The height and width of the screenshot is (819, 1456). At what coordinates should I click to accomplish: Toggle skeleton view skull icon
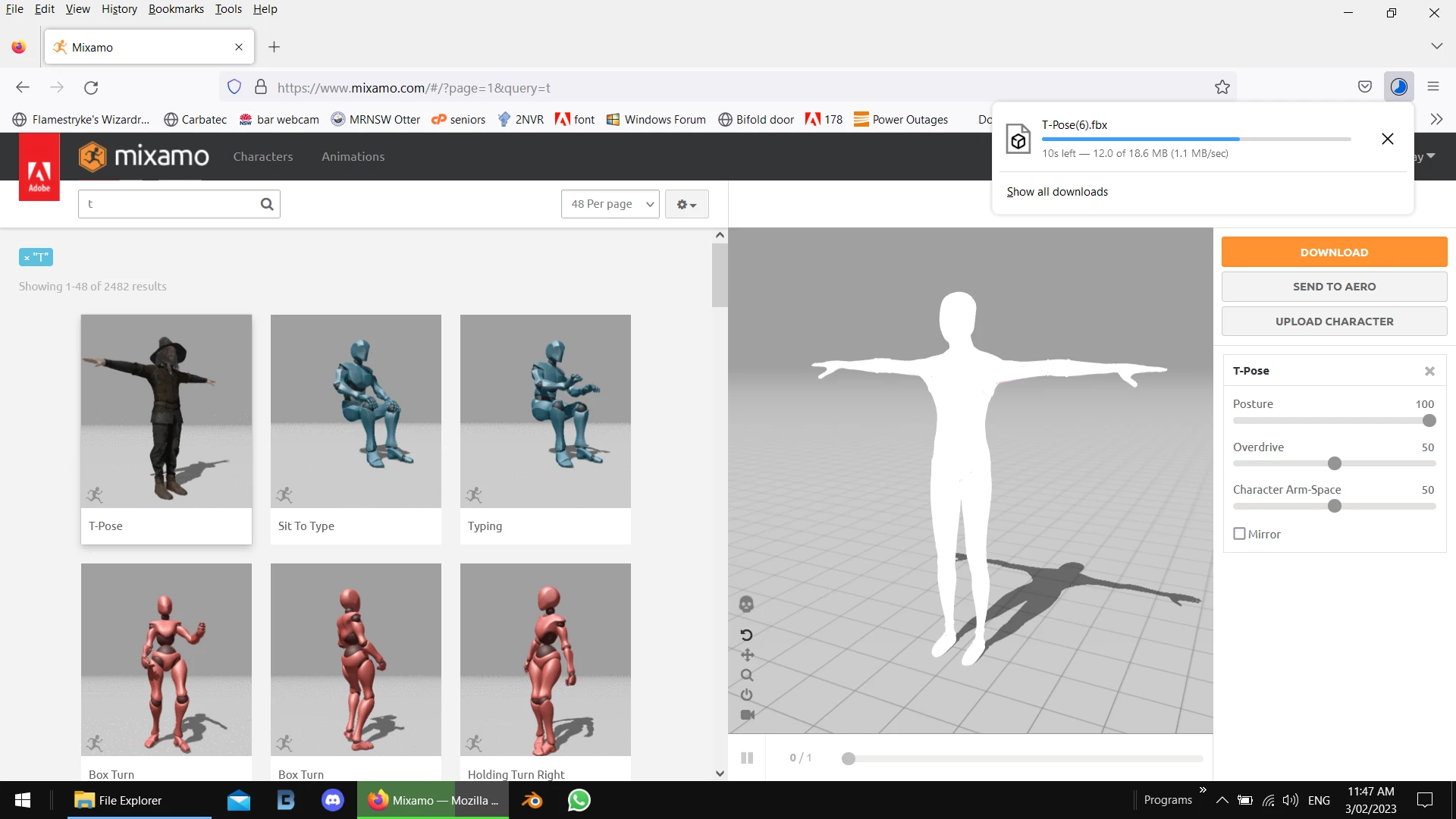pos(746,604)
